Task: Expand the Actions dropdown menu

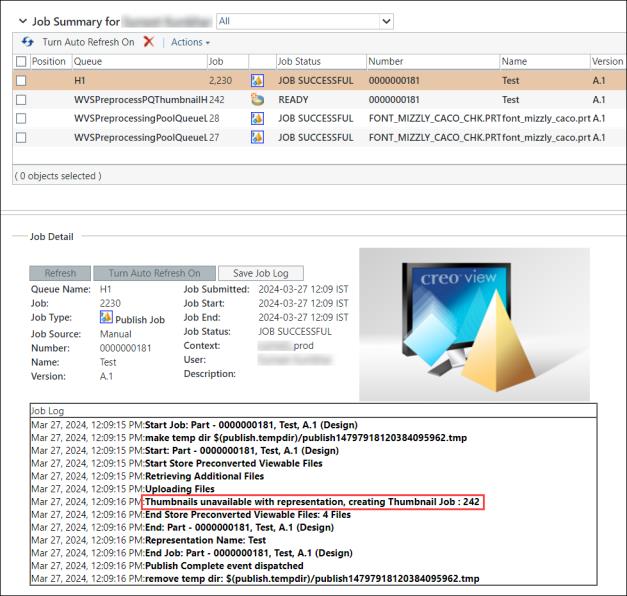Action: point(190,42)
